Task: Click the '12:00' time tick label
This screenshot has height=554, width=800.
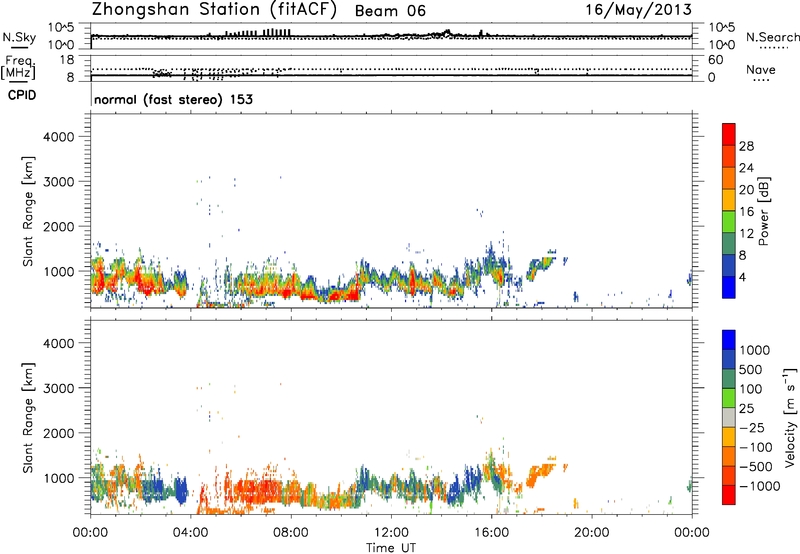Action: (391, 533)
